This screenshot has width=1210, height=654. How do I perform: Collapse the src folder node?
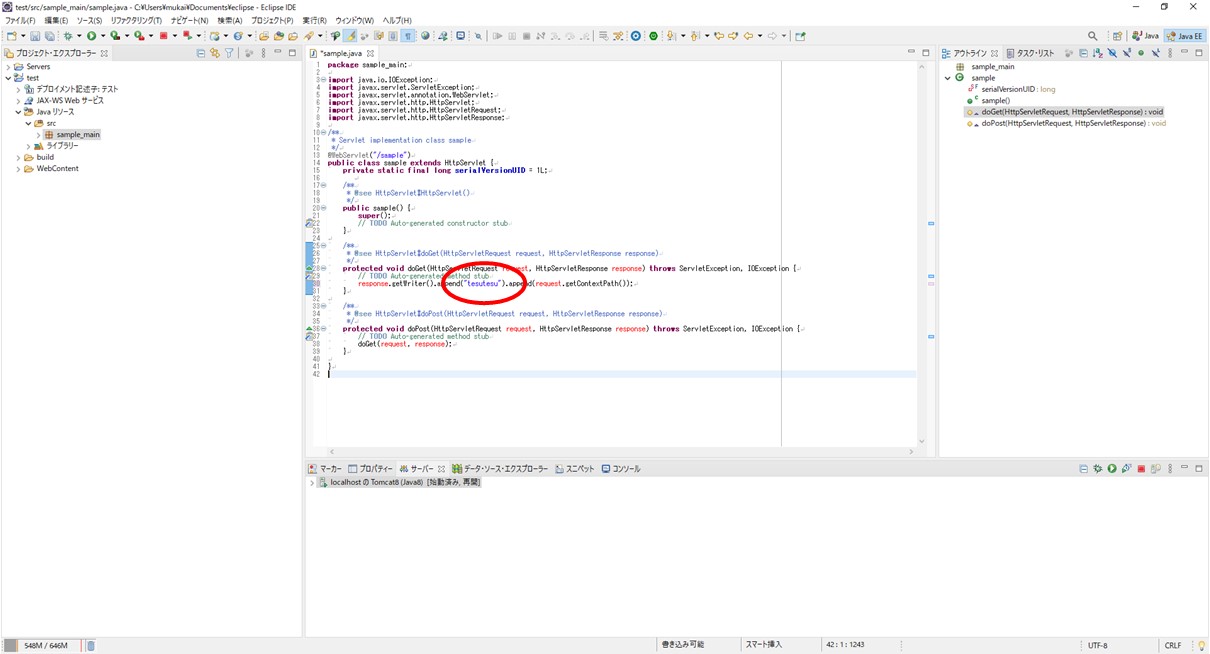[28, 123]
